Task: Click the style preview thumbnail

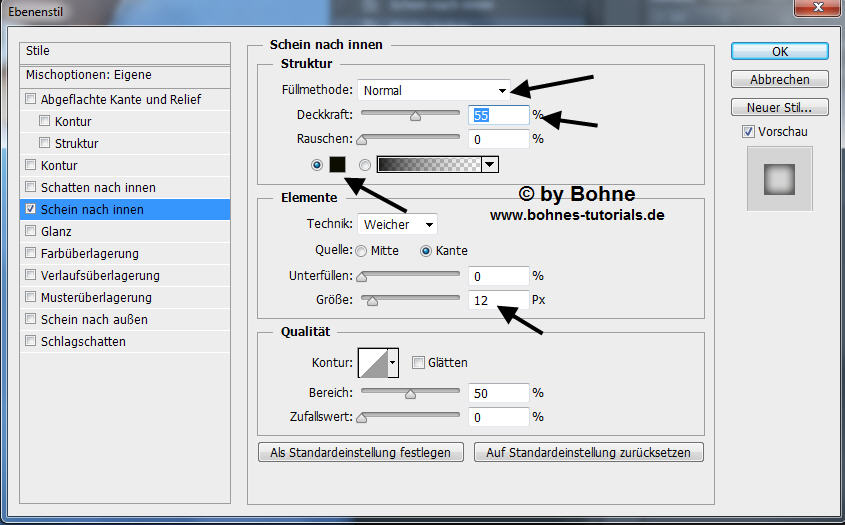Action: pos(779,179)
